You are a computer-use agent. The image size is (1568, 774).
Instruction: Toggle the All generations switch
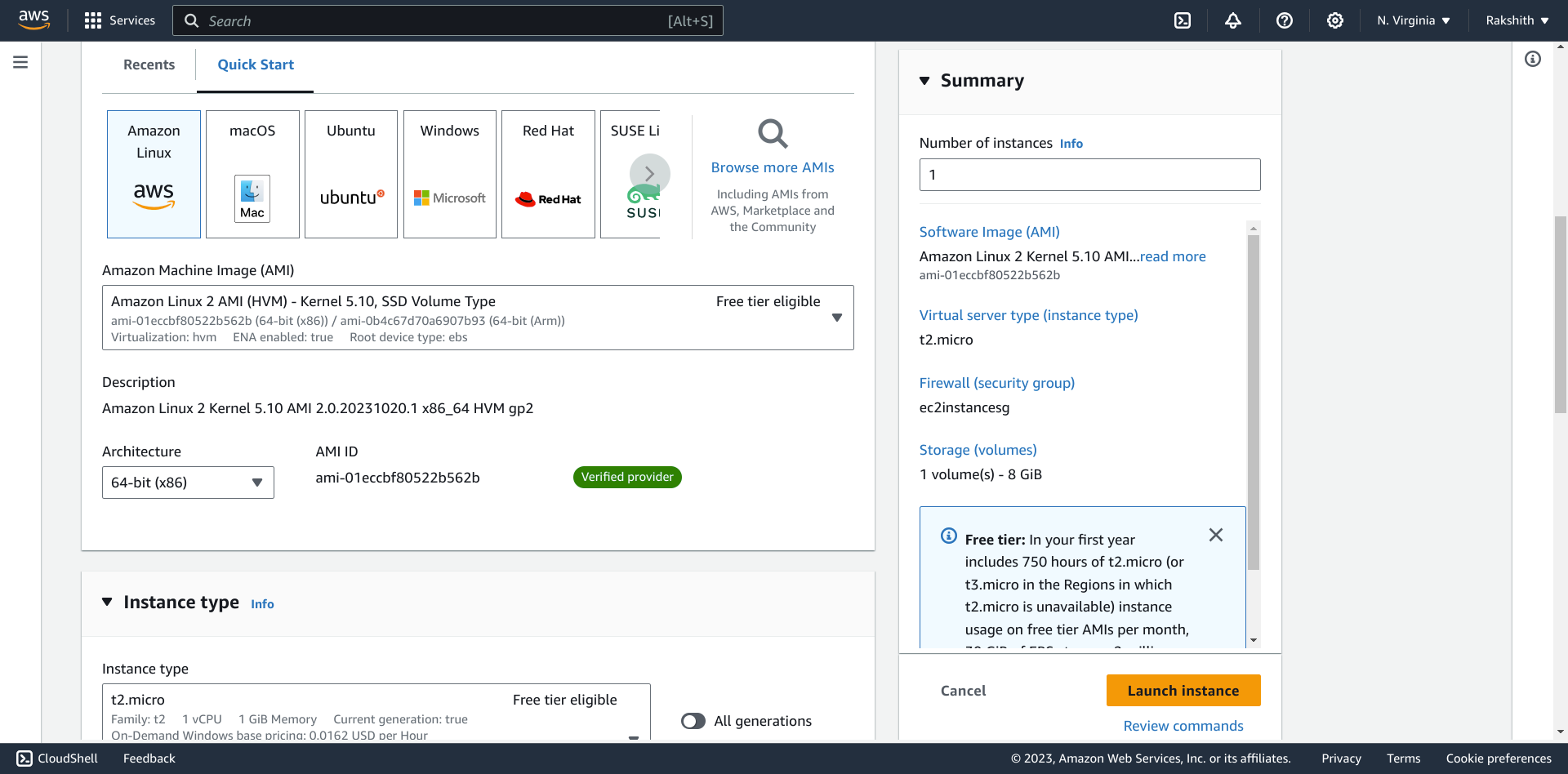[693, 721]
